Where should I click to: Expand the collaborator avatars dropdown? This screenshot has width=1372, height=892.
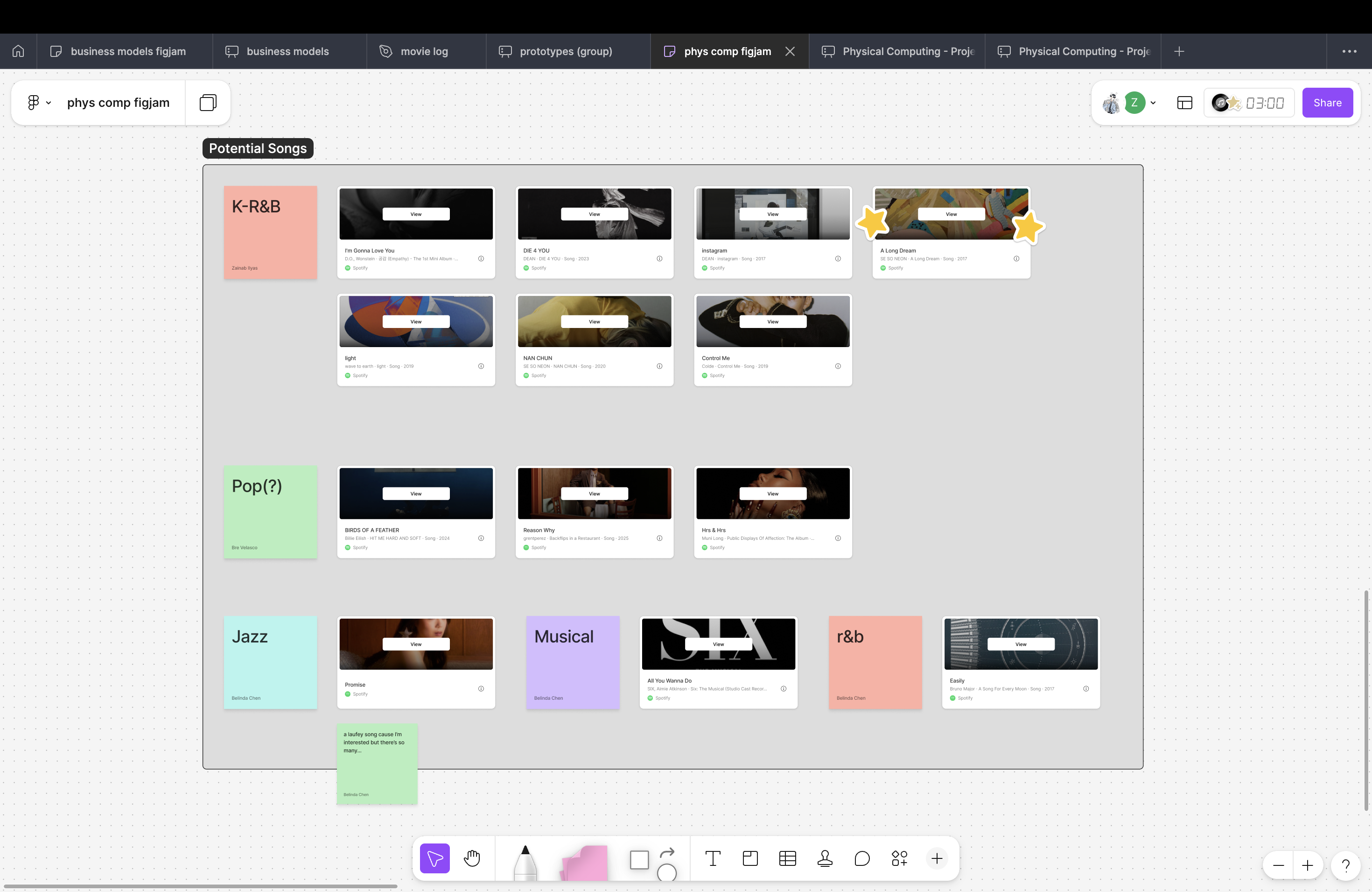tap(1152, 103)
